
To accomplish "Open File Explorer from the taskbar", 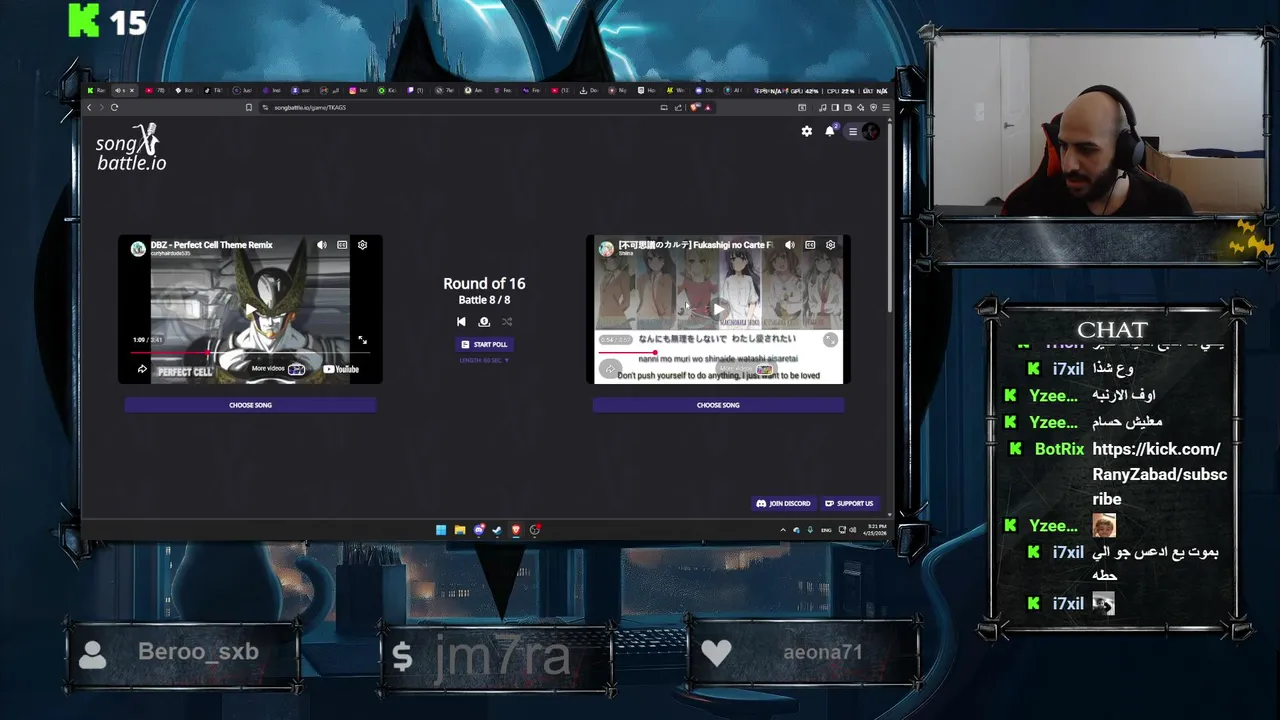I will point(460,530).
